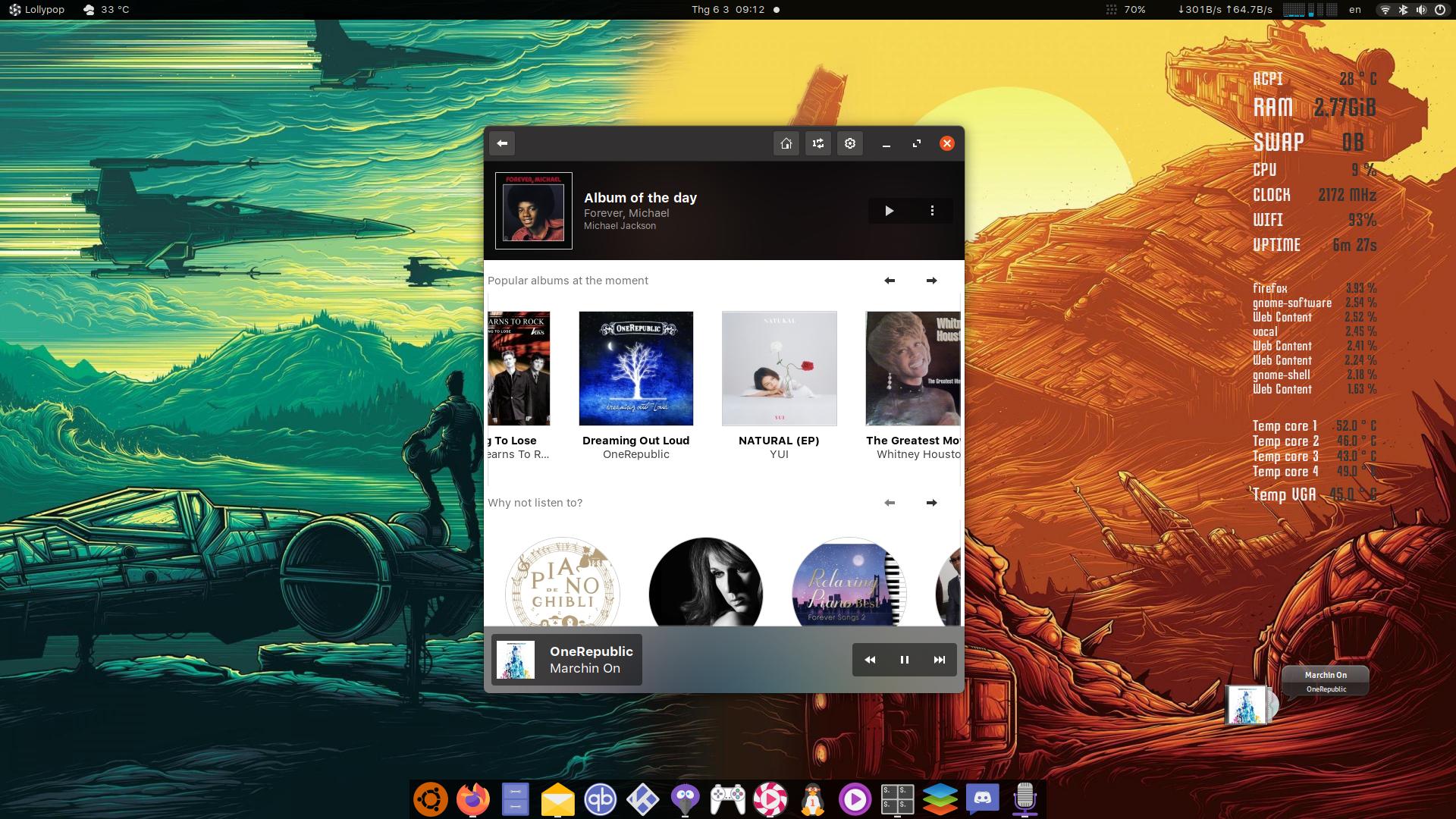Skip to the next track
This screenshot has height=819, width=1456.
(x=940, y=660)
